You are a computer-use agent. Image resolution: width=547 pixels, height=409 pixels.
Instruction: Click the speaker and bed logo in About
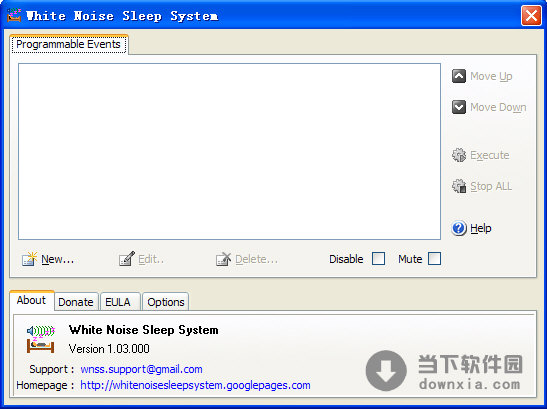tap(40, 339)
